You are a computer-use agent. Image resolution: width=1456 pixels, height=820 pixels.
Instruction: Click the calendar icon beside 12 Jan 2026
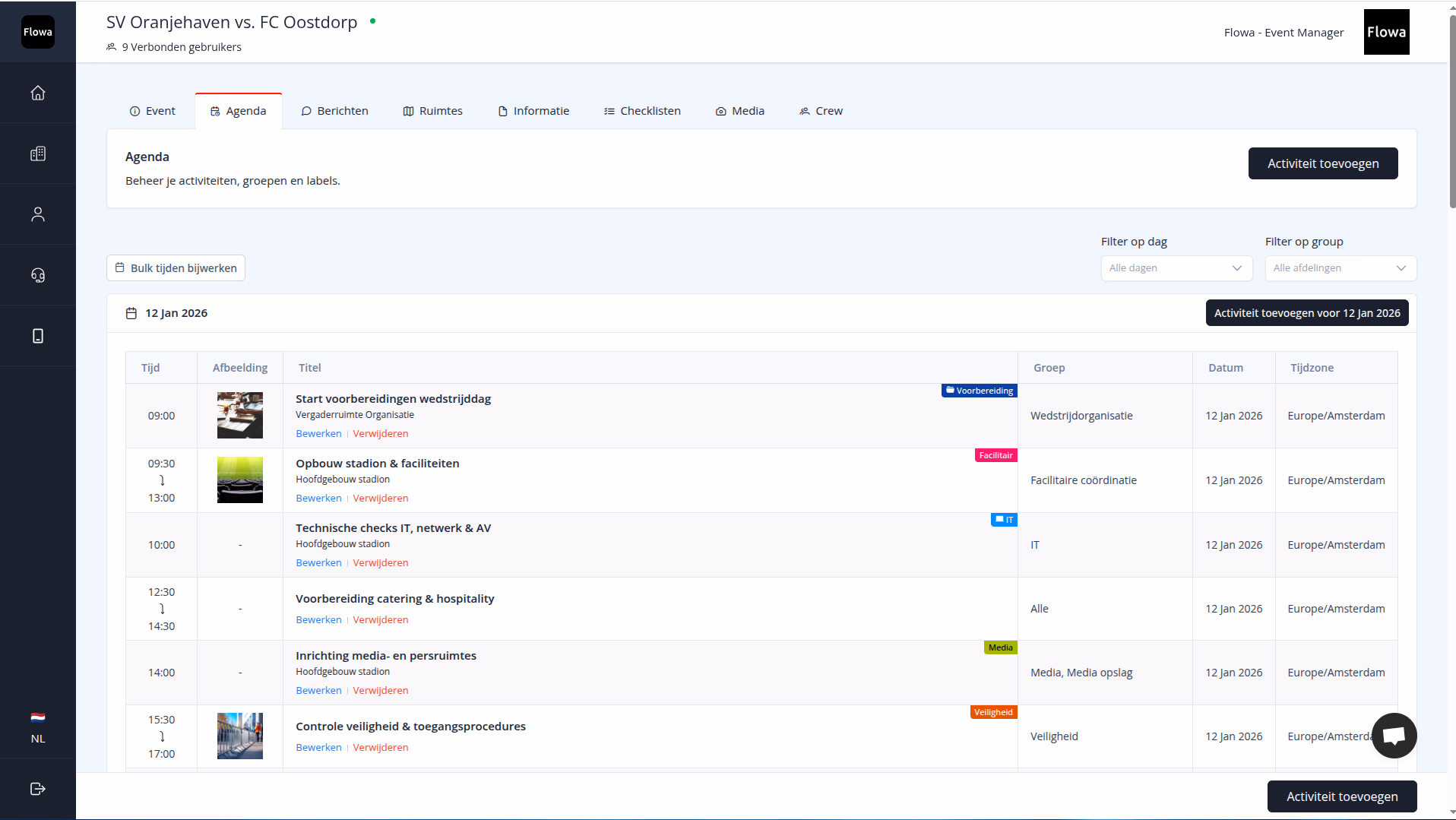131,313
